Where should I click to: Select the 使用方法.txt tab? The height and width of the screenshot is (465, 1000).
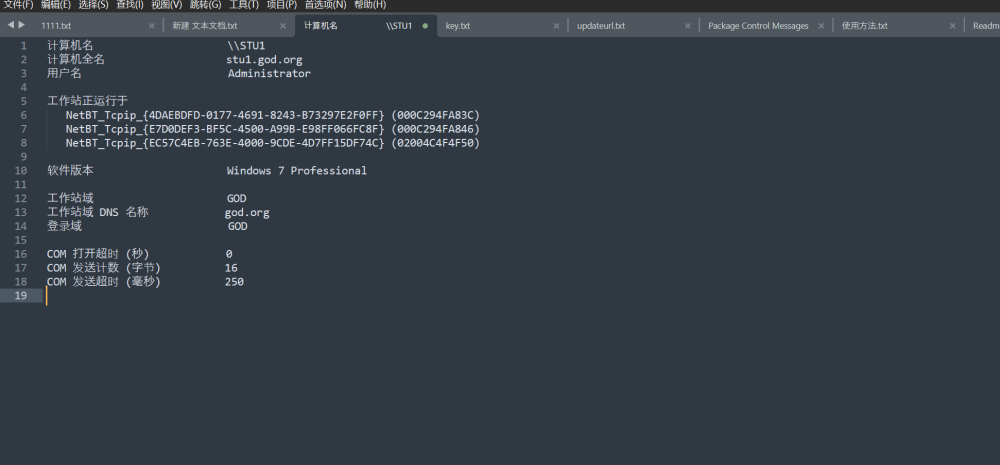864,26
